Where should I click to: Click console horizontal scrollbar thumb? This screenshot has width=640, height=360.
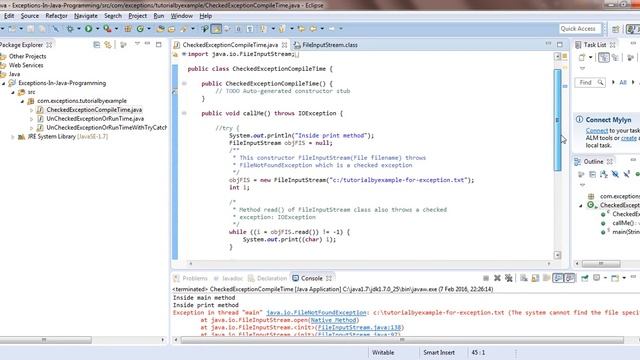(402, 340)
